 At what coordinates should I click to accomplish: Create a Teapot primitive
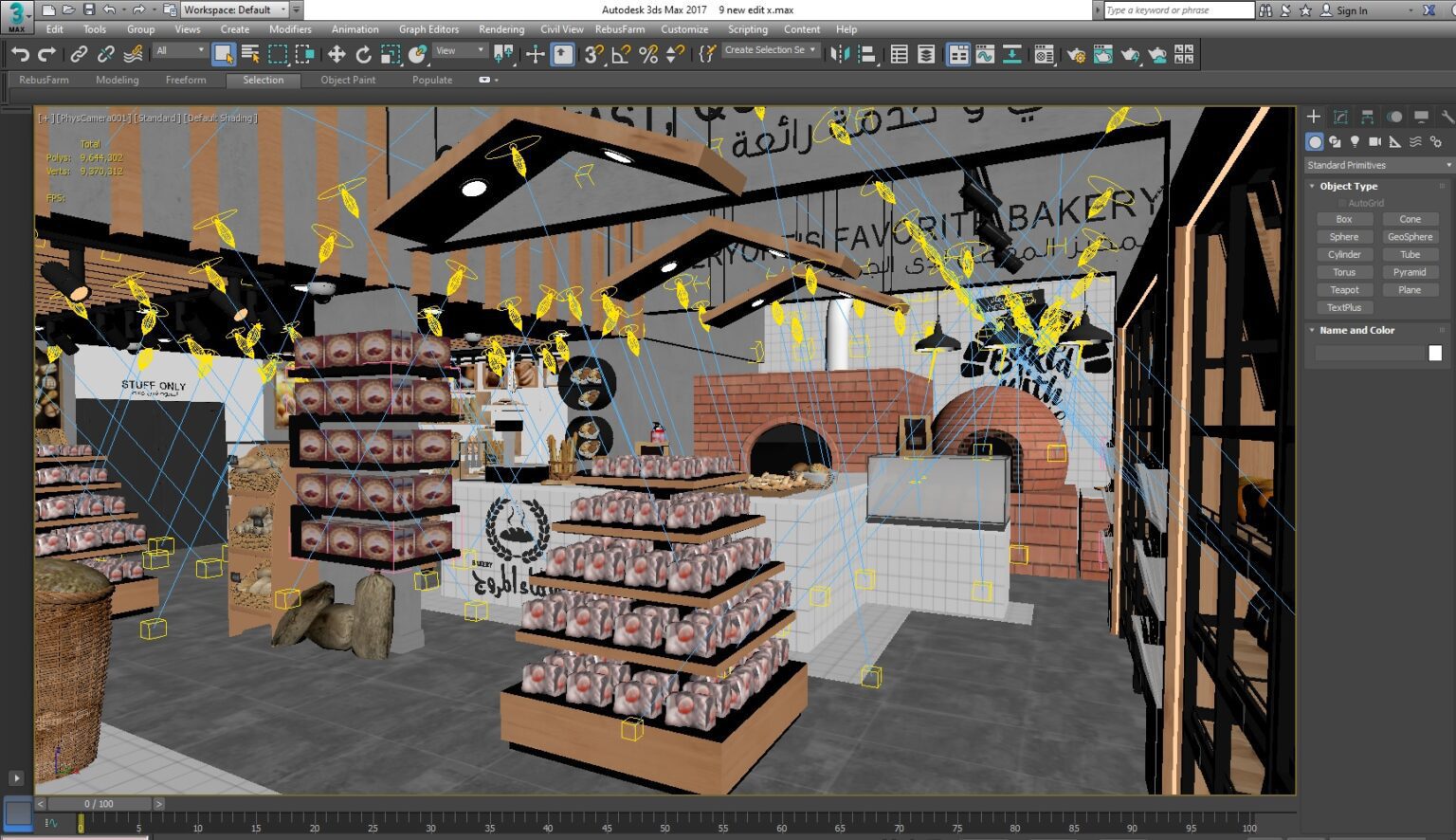coord(1344,290)
